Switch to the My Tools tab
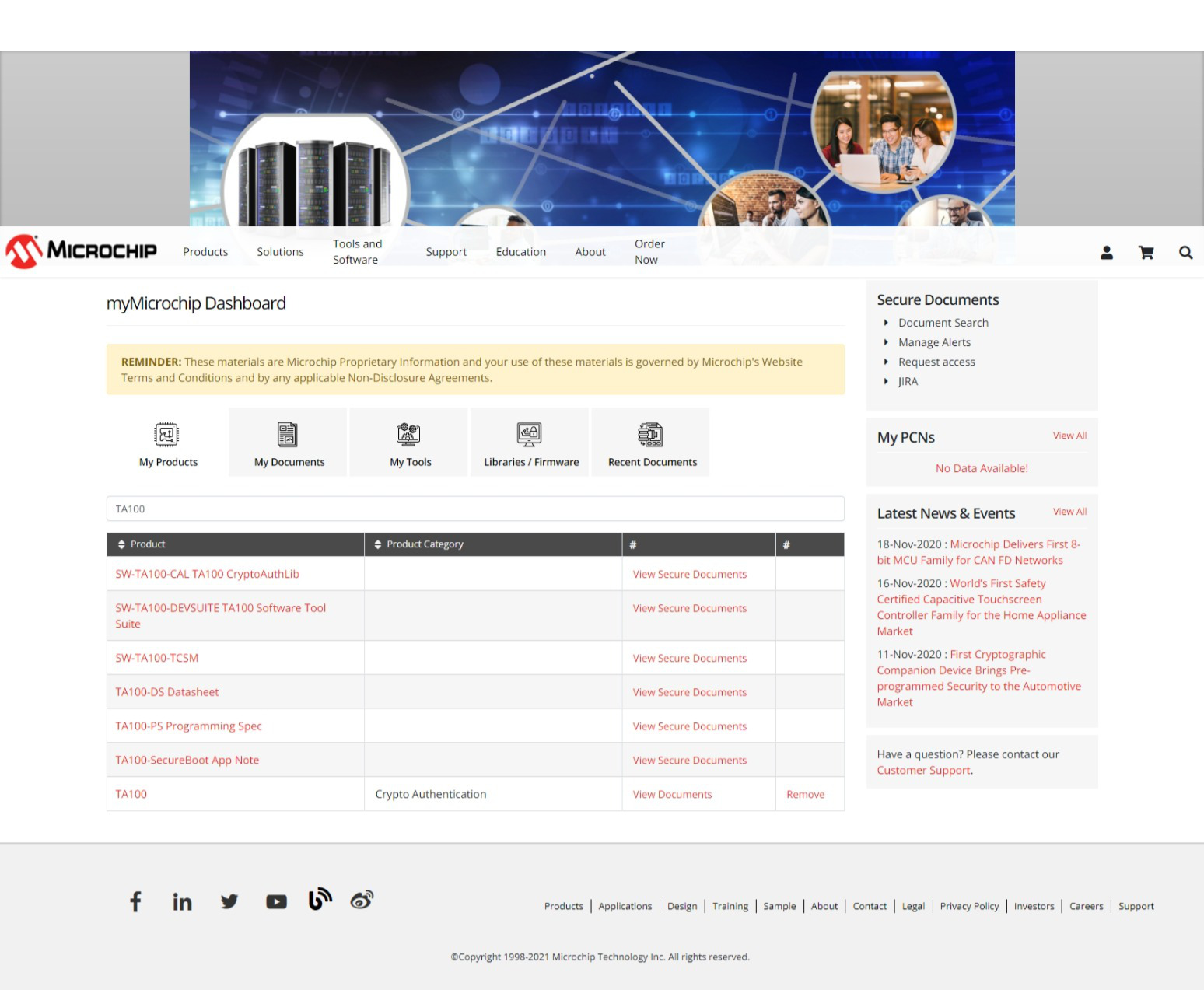The image size is (1204, 990). tap(409, 442)
